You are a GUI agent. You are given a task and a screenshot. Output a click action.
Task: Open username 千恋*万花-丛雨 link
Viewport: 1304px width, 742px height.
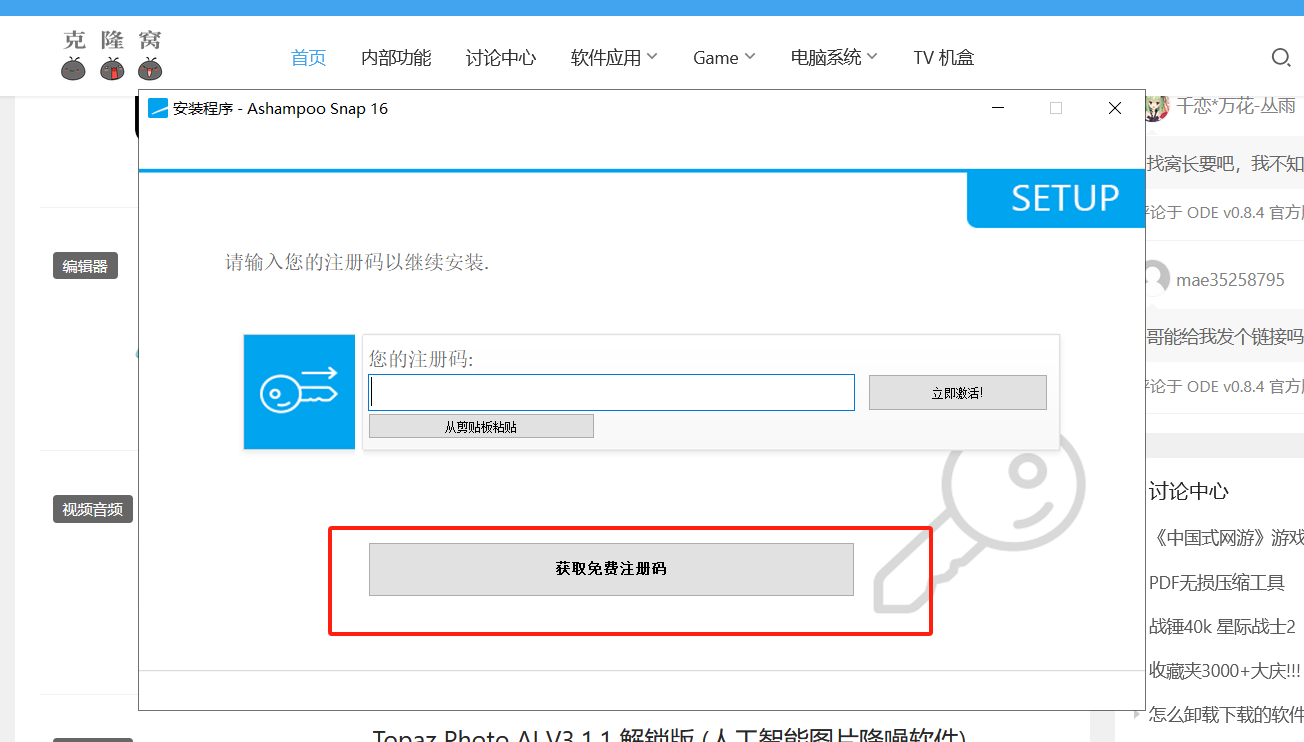(x=1236, y=106)
